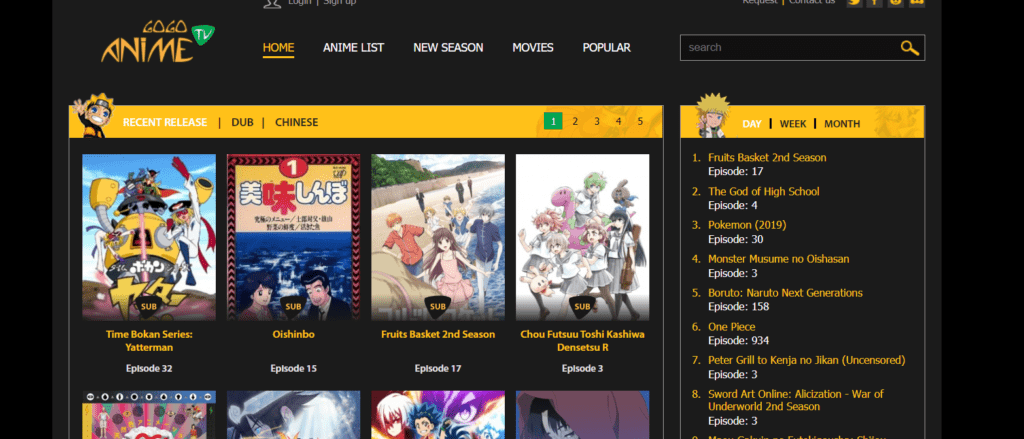Open the MOVIES section
The height and width of the screenshot is (439, 1024).
pos(533,48)
